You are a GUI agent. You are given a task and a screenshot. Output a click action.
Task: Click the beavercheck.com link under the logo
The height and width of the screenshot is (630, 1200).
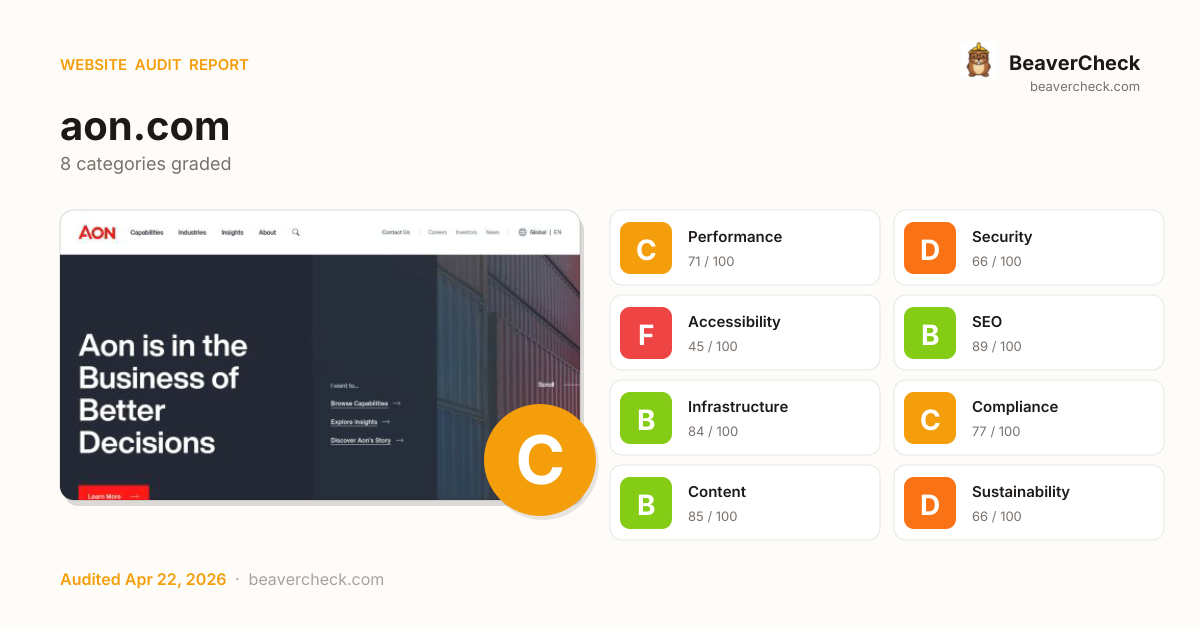(x=1084, y=87)
